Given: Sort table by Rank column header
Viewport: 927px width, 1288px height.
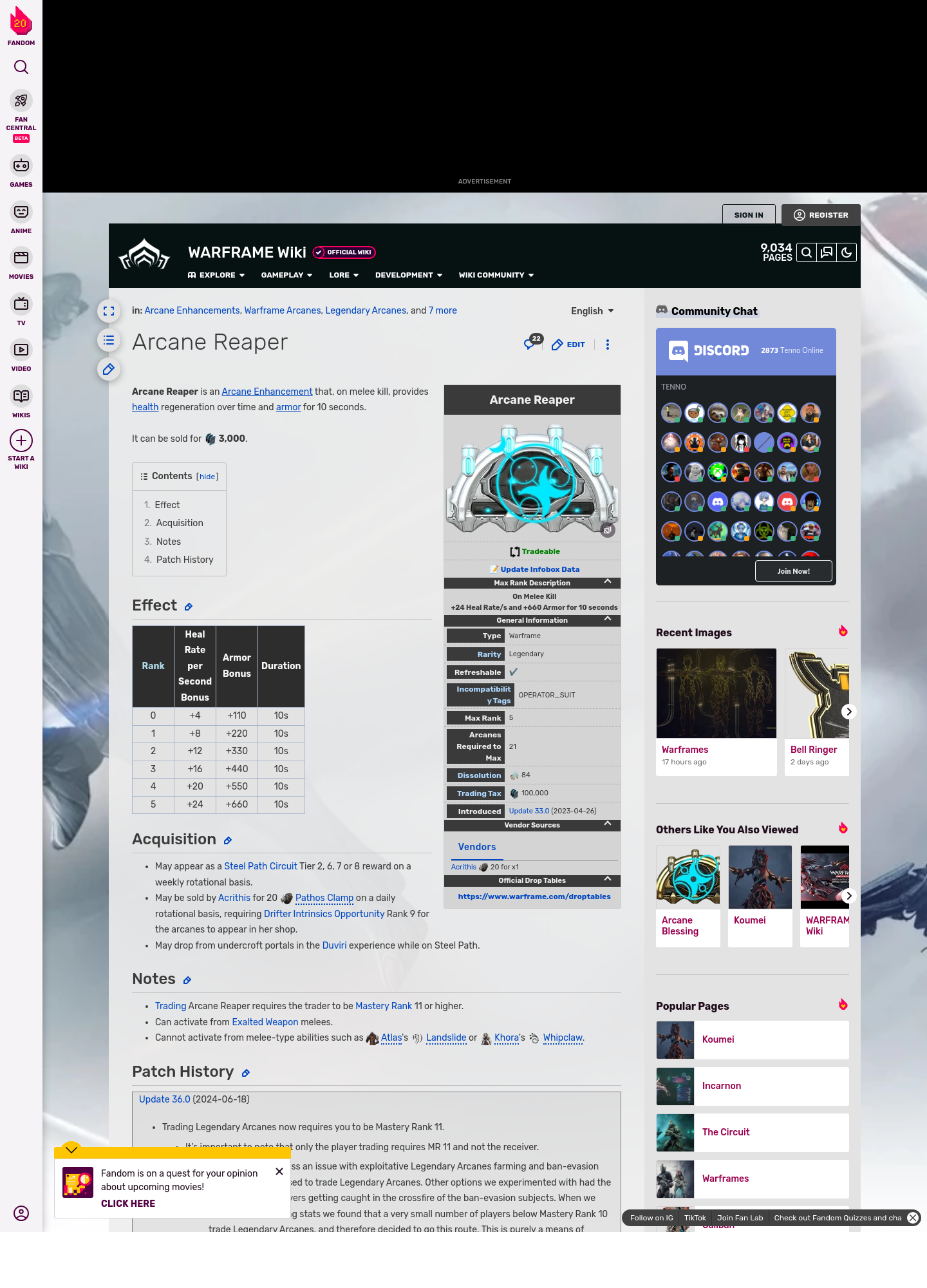Looking at the screenshot, I should click(153, 666).
